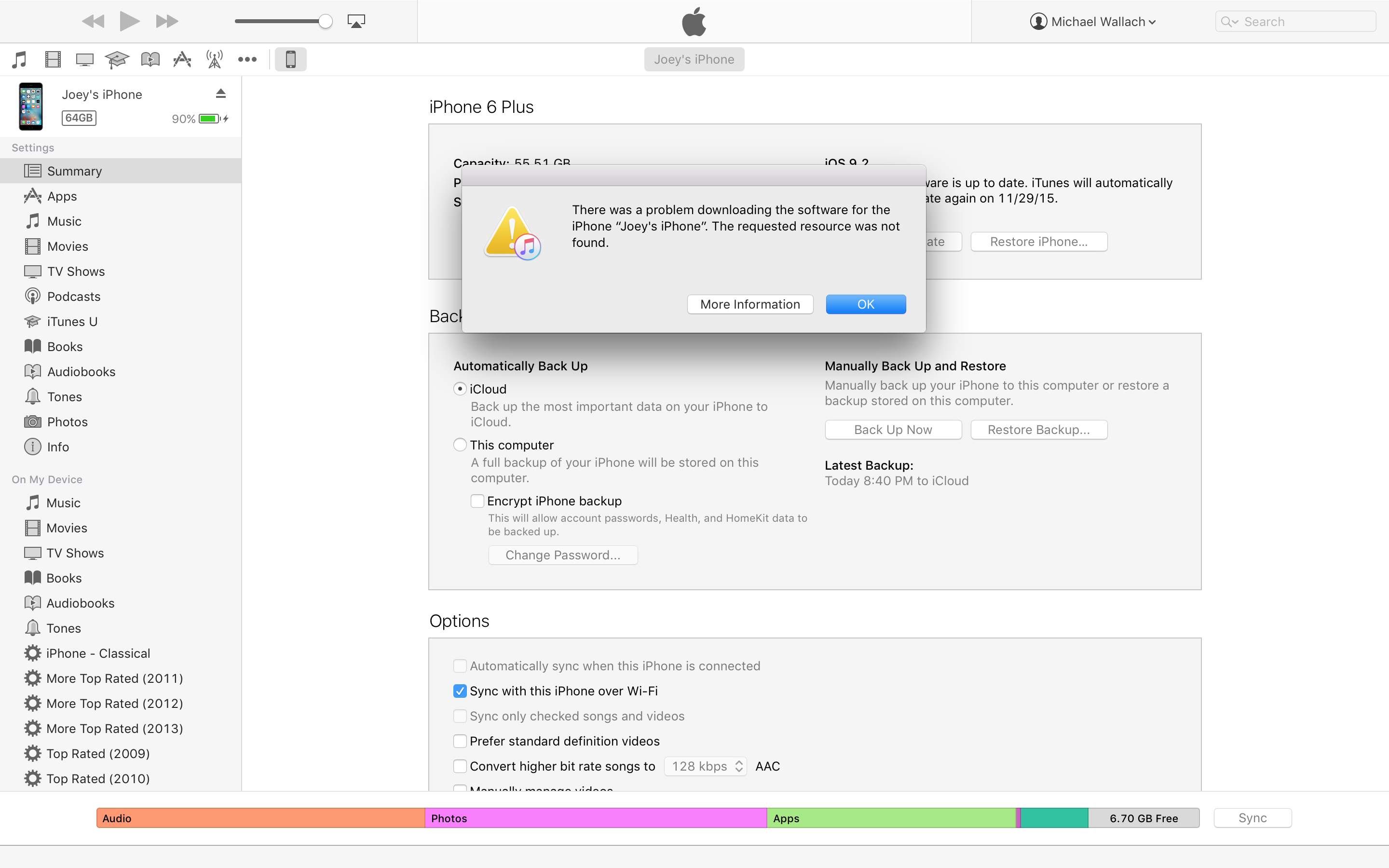This screenshot has width=1389, height=868.
Task: Click More Information in error dialog
Action: pos(750,304)
